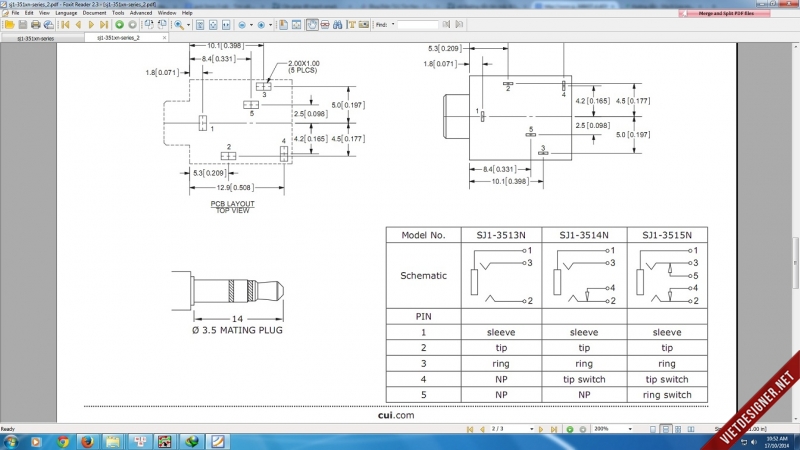Viewport: 800px width, 450px height.
Task: Go to the first page using toolbar arrow
Action: [x=66, y=23]
